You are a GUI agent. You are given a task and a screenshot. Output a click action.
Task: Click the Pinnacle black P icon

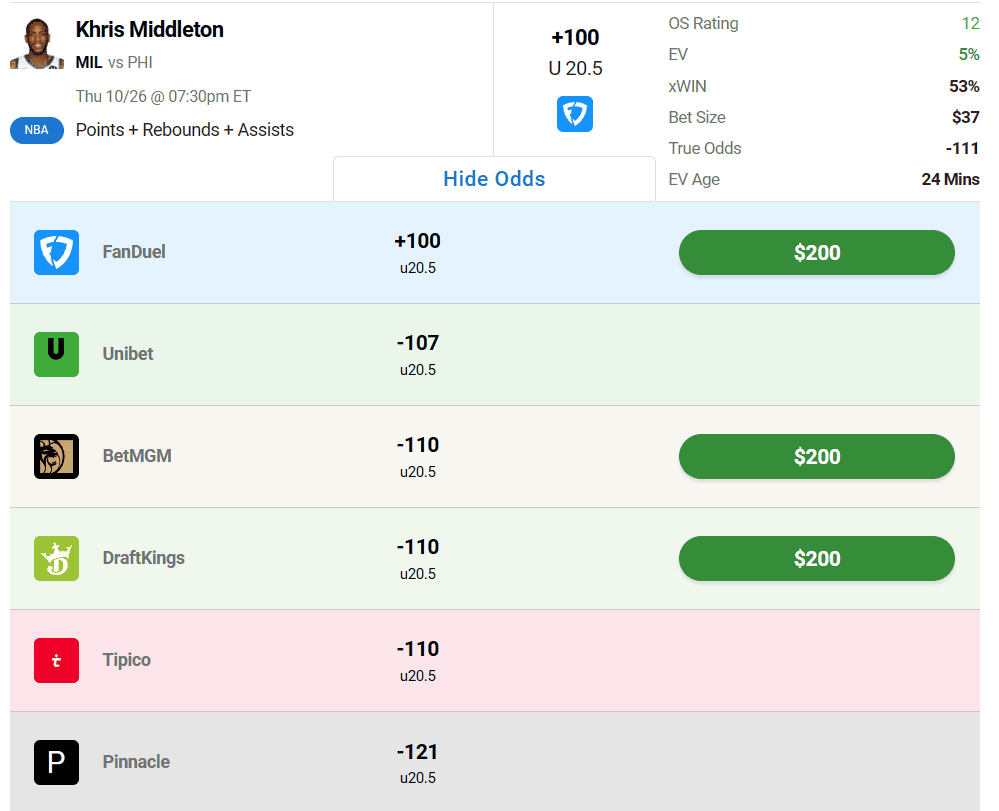pos(56,762)
